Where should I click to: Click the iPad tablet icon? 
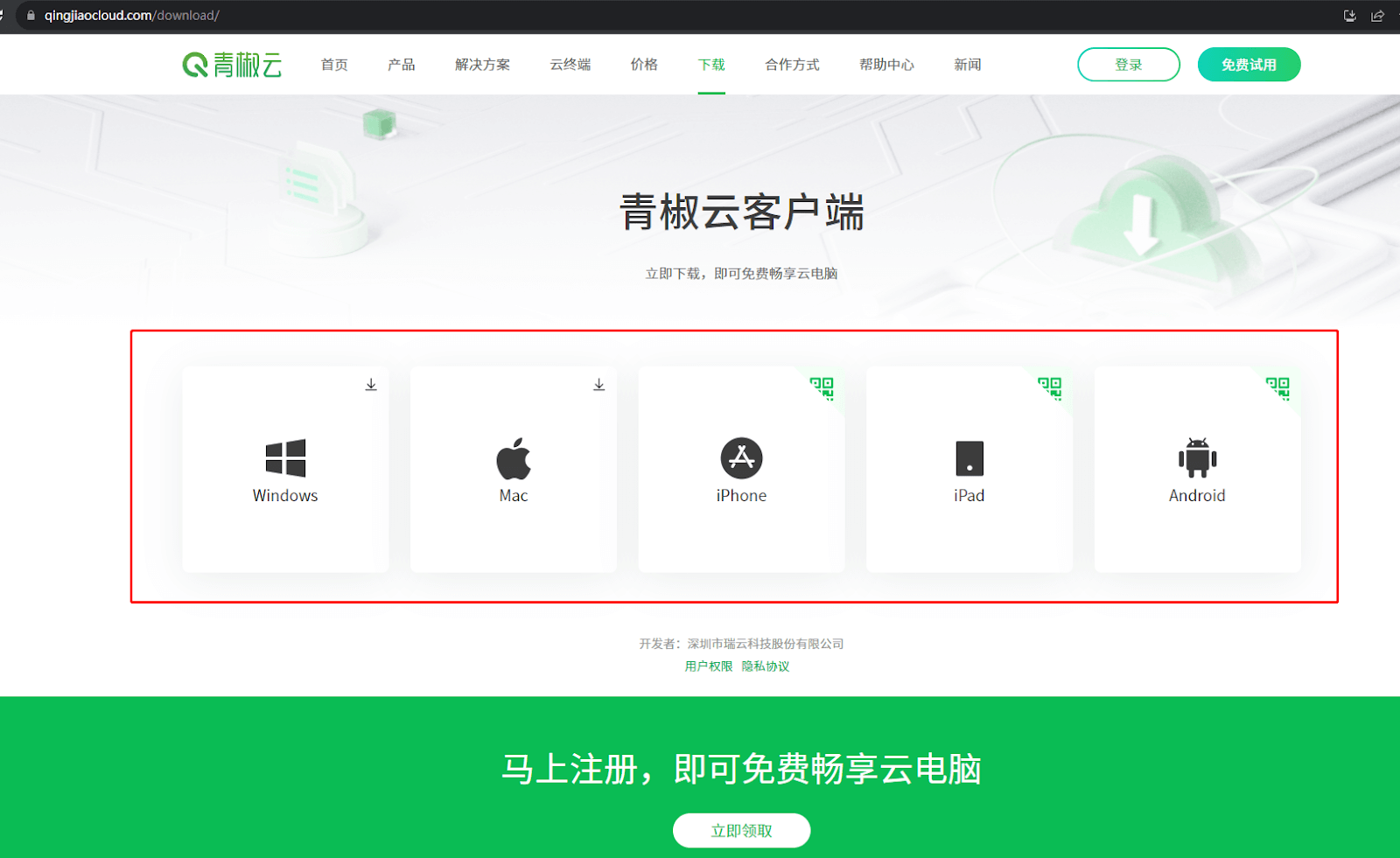tap(969, 458)
